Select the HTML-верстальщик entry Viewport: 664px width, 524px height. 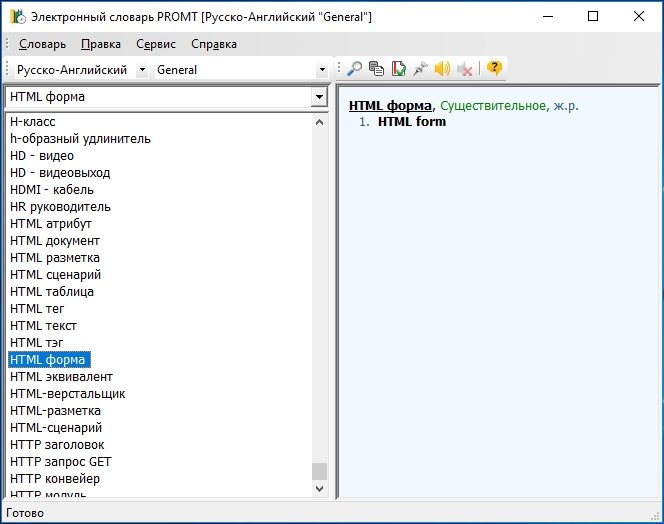tap(68, 394)
